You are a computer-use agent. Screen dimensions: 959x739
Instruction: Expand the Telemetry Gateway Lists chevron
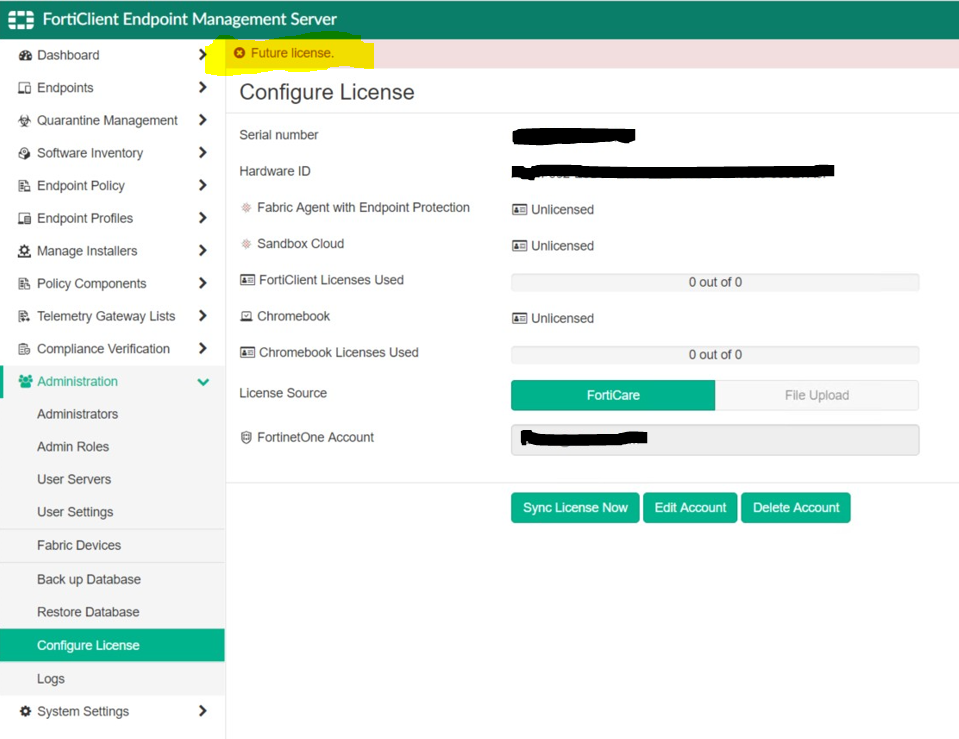pyautogui.click(x=203, y=316)
